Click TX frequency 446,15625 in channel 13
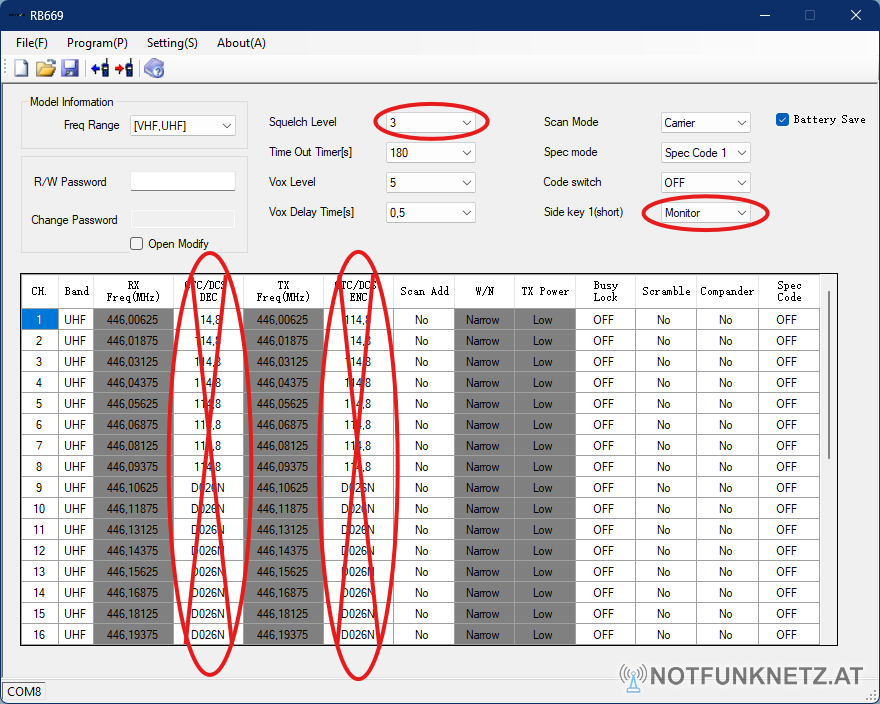This screenshot has height=704, width=880. pos(283,572)
